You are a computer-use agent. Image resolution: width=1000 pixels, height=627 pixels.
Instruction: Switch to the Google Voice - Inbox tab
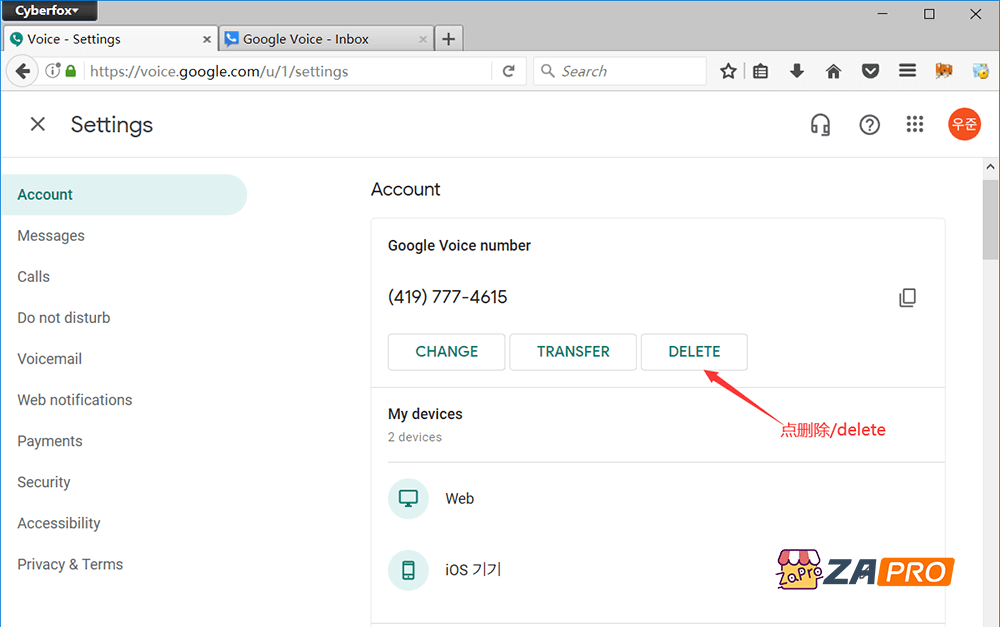click(x=320, y=38)
